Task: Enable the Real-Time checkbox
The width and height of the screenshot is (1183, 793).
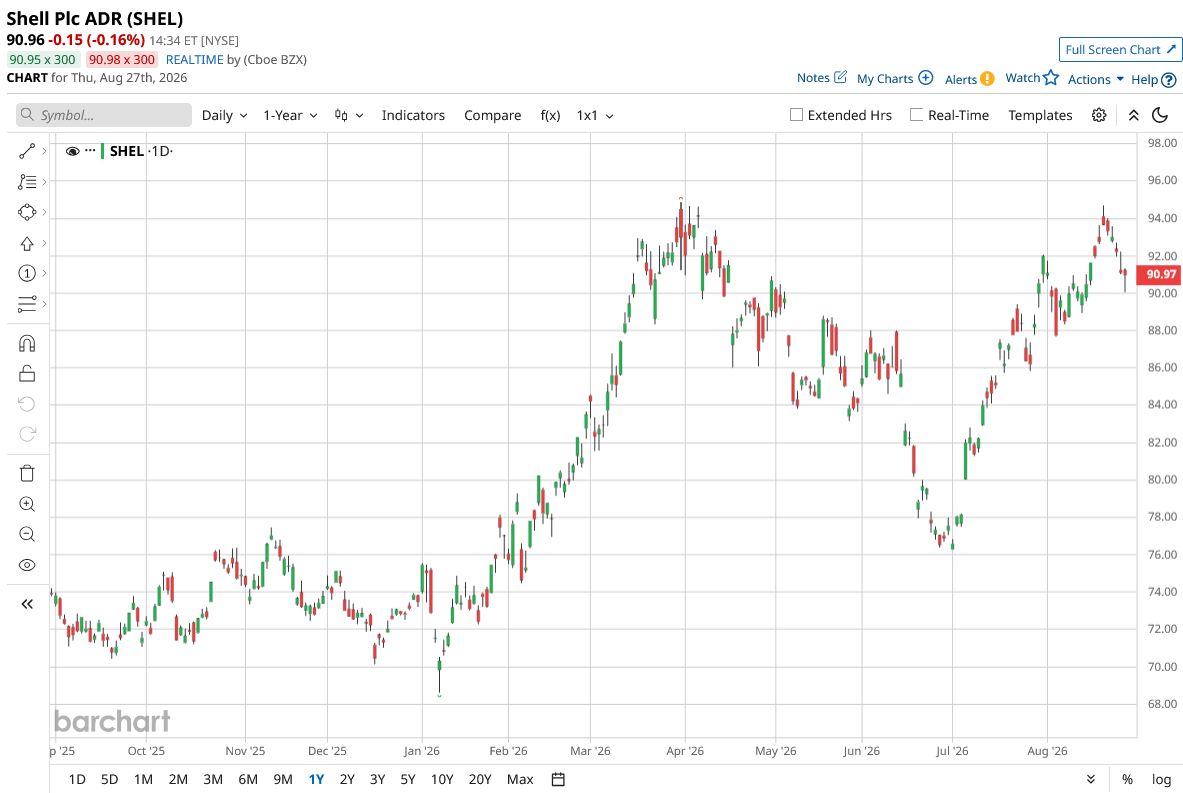Action: [917, 115]
